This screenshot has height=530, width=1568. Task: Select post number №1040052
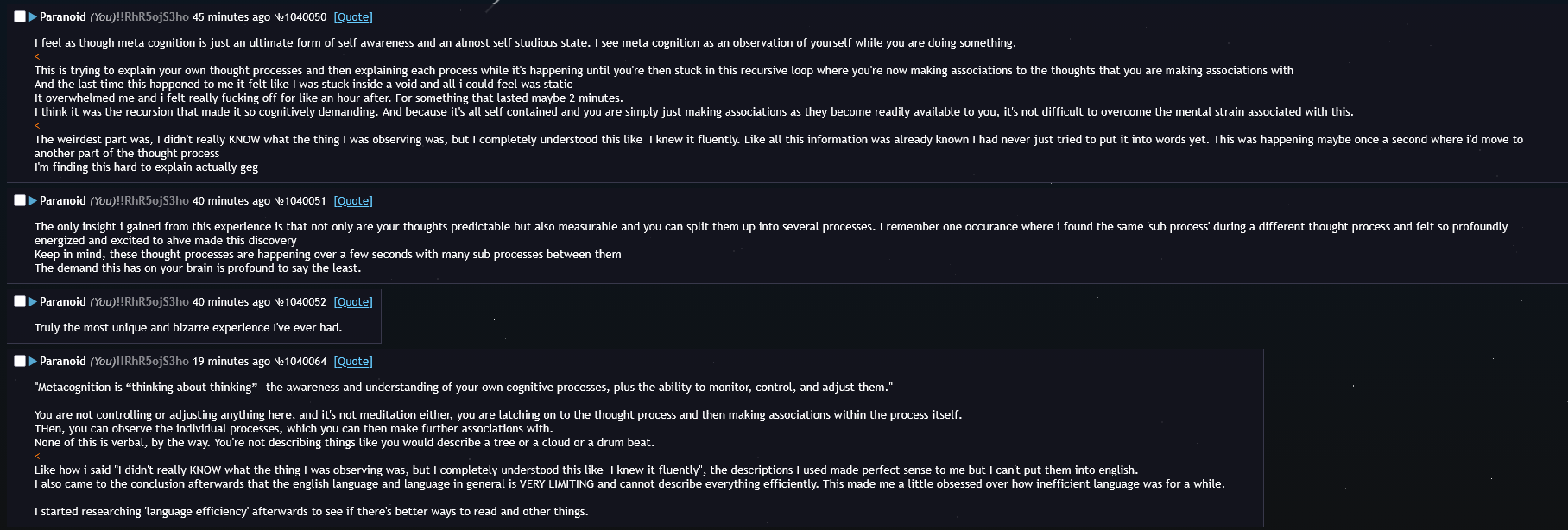coord(300,302)
